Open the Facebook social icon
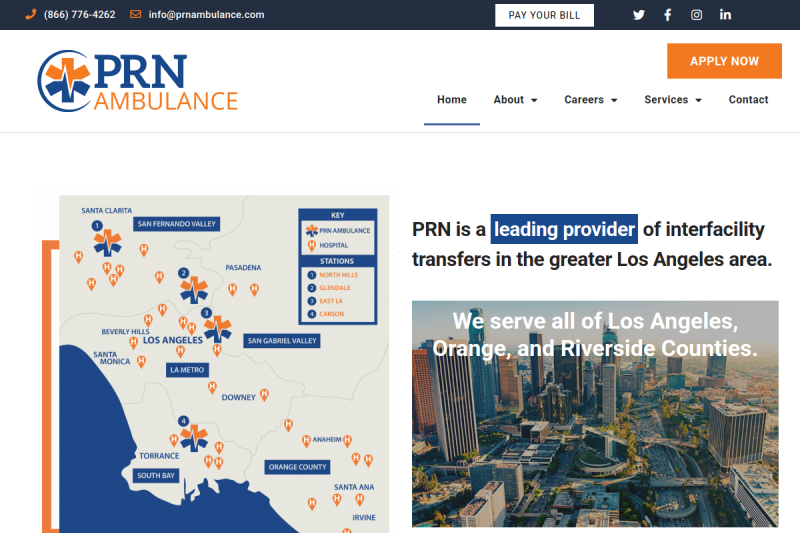The image size is (800, 533). pyautogui.click(x=667, y=15)
